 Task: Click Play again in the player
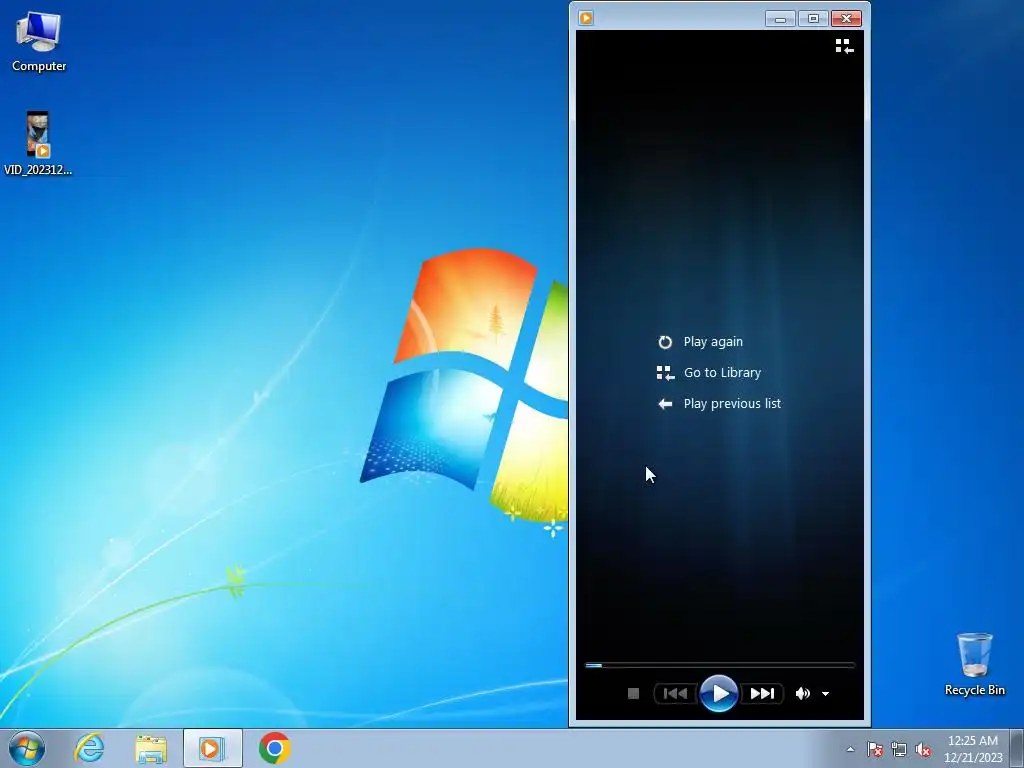[x=712, y=342]
